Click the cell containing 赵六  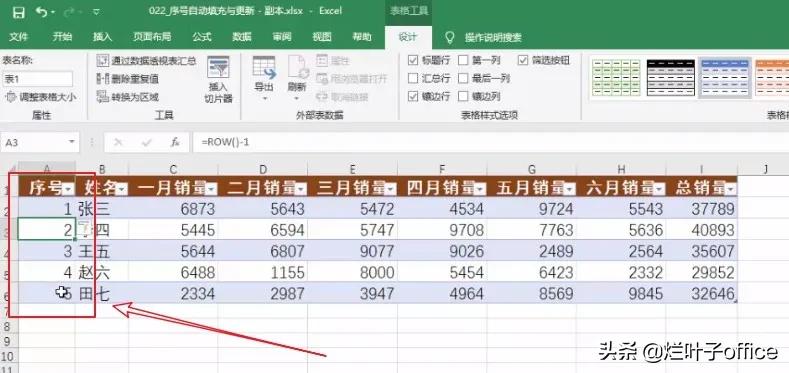click(x=102, y=272)
